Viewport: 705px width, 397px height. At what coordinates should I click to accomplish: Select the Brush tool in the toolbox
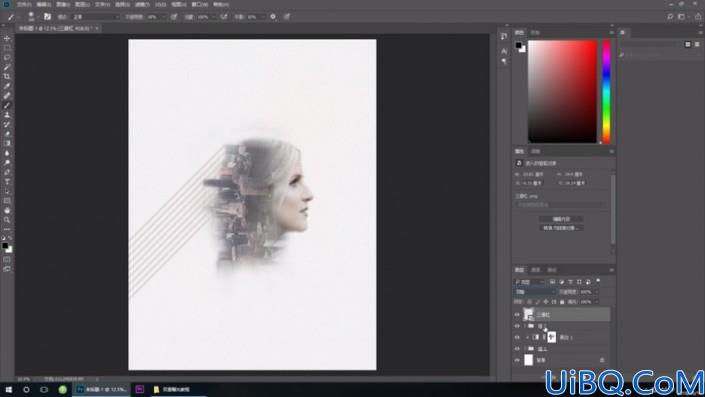click(x=7, y=105)
